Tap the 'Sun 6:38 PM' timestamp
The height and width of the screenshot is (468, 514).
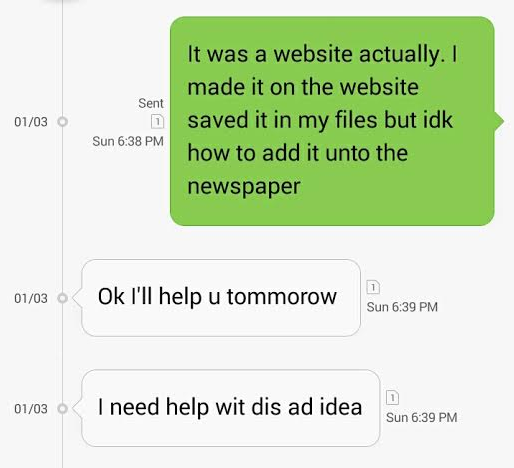point(128,141)
